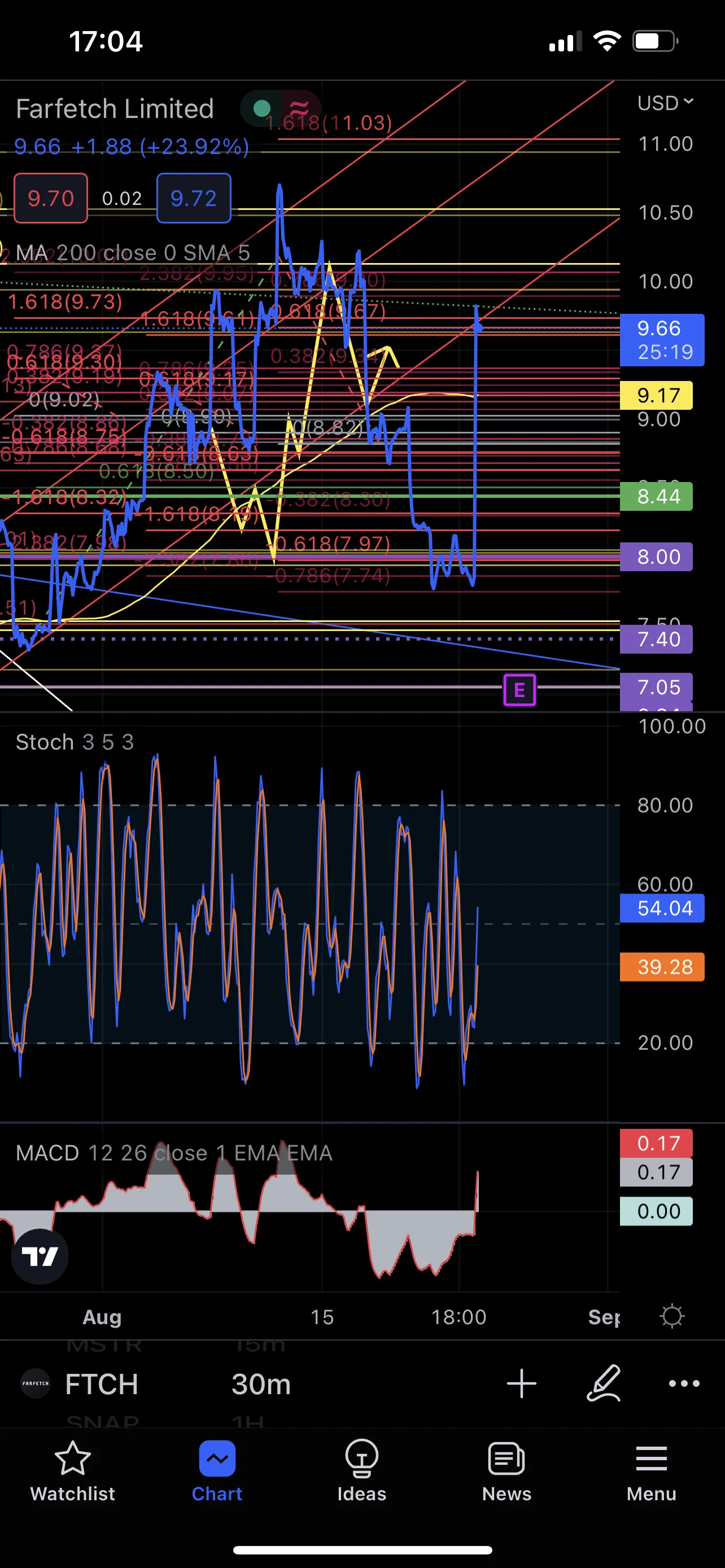725x1568 pixels.
Task: Tap the '+1.88 (+23.92%)' price change
Action: [x=160, y=147]
